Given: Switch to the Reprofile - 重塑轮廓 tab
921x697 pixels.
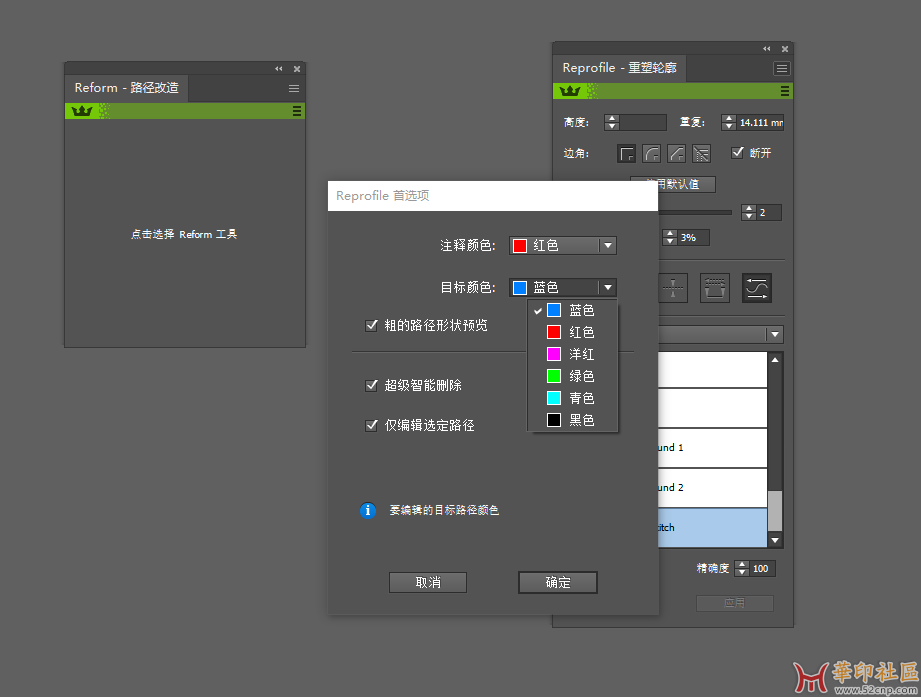Looking at the screenshot, I should click(x=619, y=68).
